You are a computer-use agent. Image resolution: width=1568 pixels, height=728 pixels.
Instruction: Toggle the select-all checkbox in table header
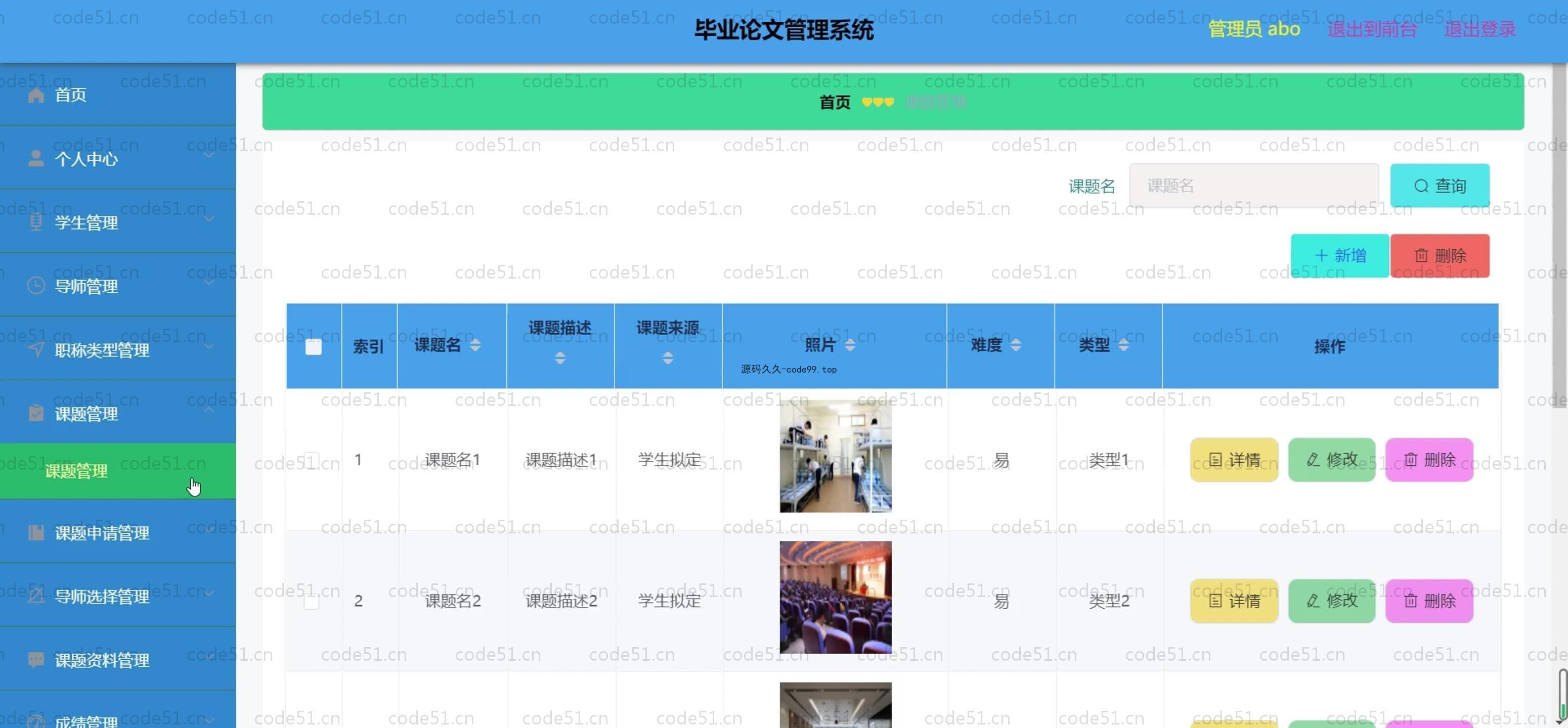click(x=314, y=347)
